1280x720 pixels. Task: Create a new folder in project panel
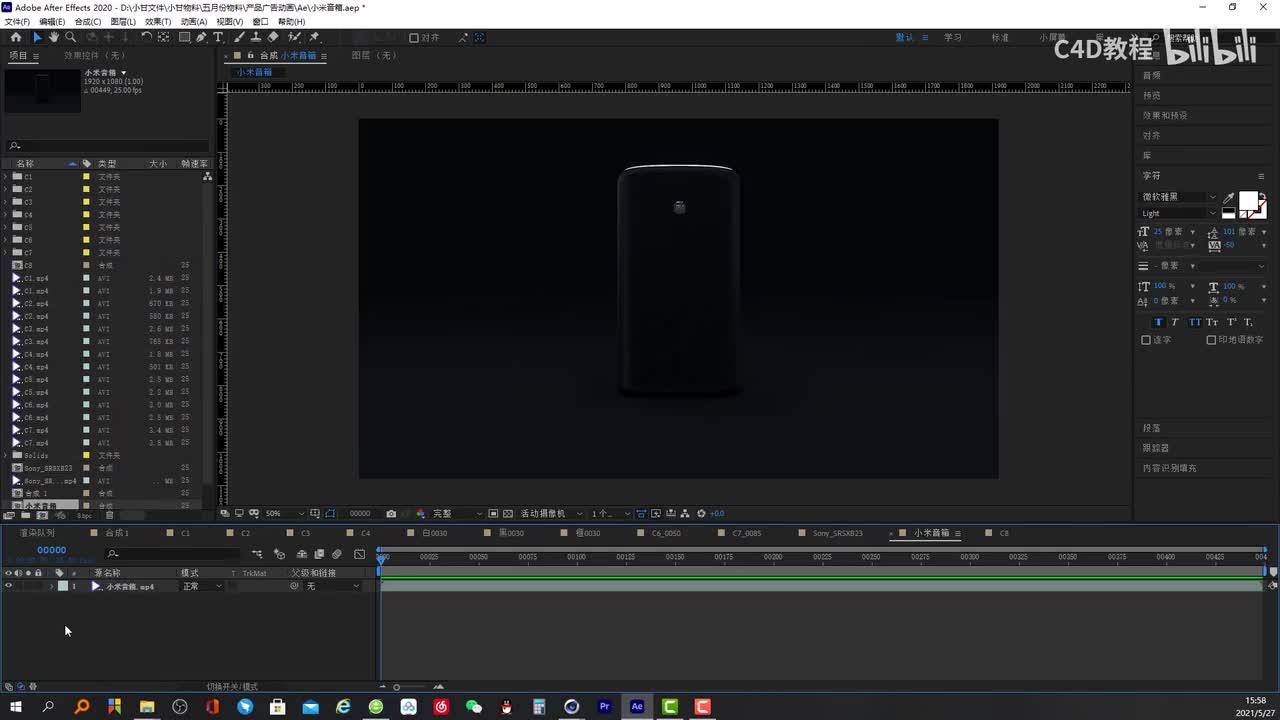tap(25, 516)
